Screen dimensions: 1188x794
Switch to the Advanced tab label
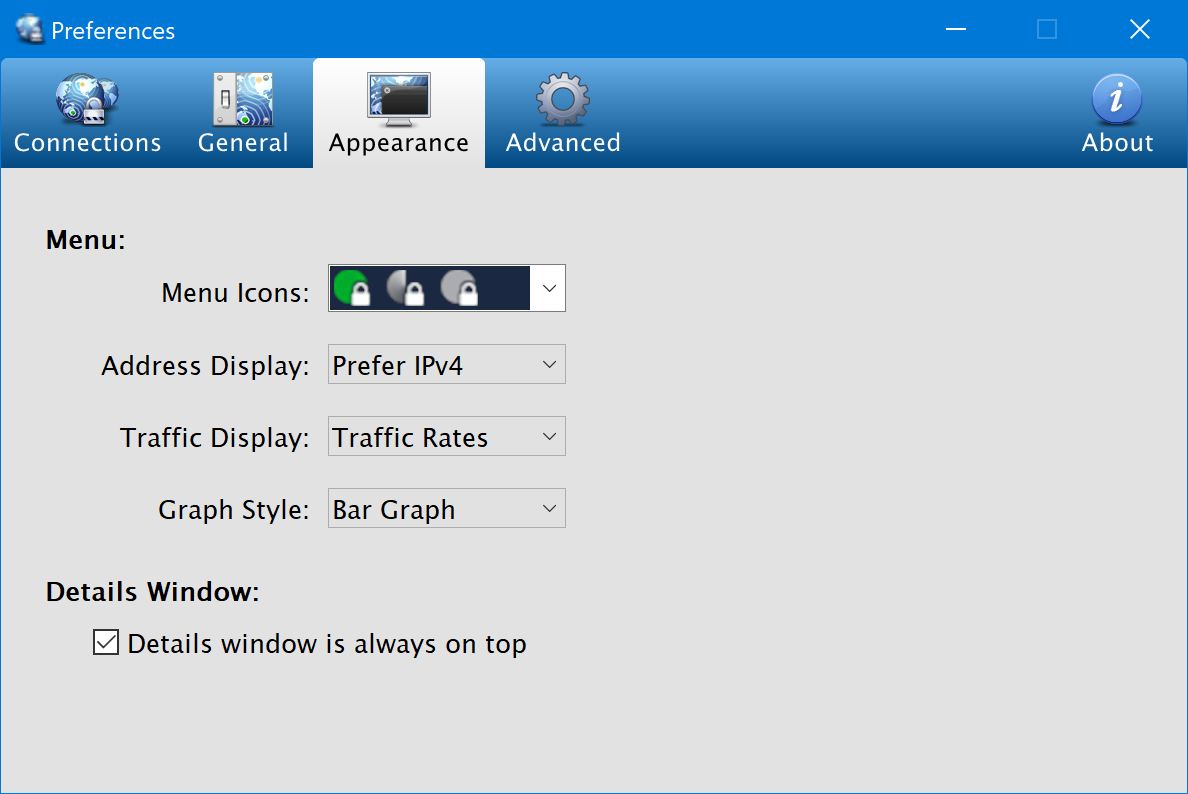tap(563, 143)
